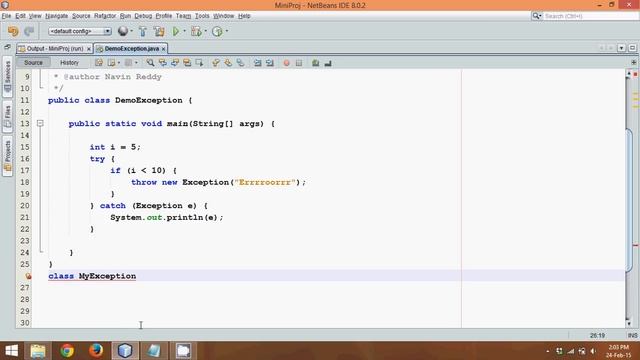
Task: Open the Source menu
Action: pos(81,16)
